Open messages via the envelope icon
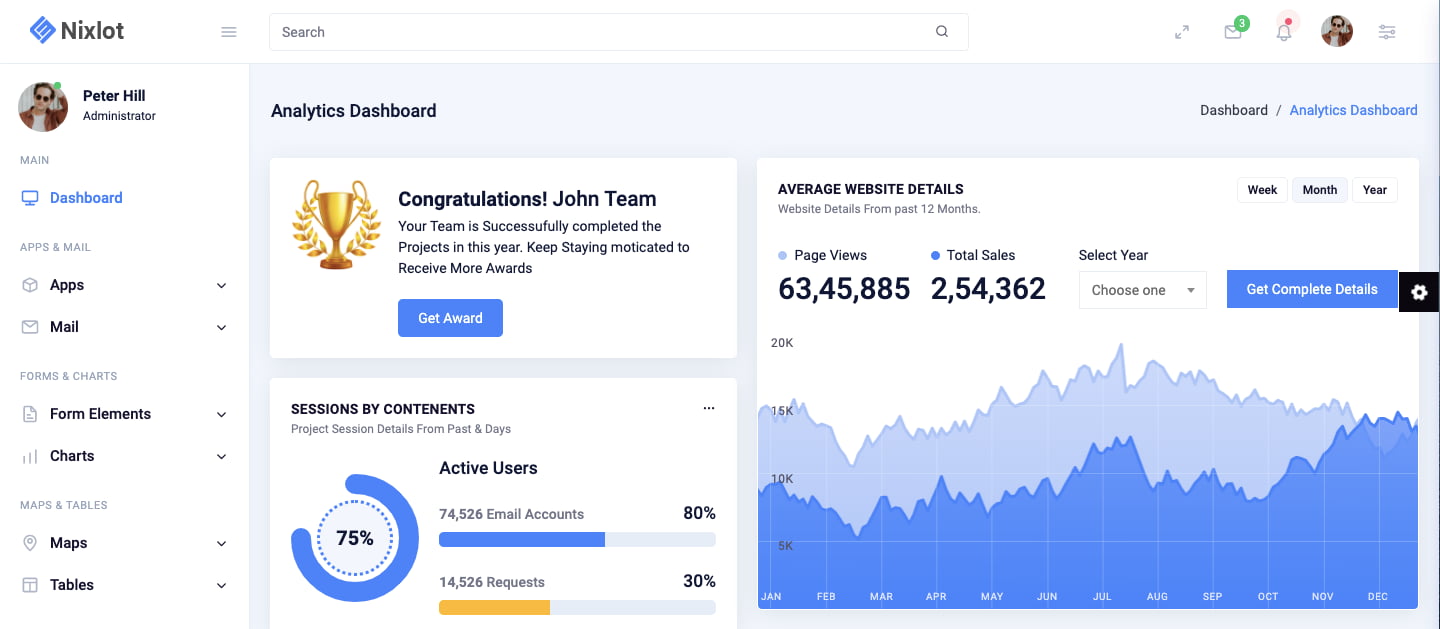This screenshot has width=1440, height=629. [1232, 31]
